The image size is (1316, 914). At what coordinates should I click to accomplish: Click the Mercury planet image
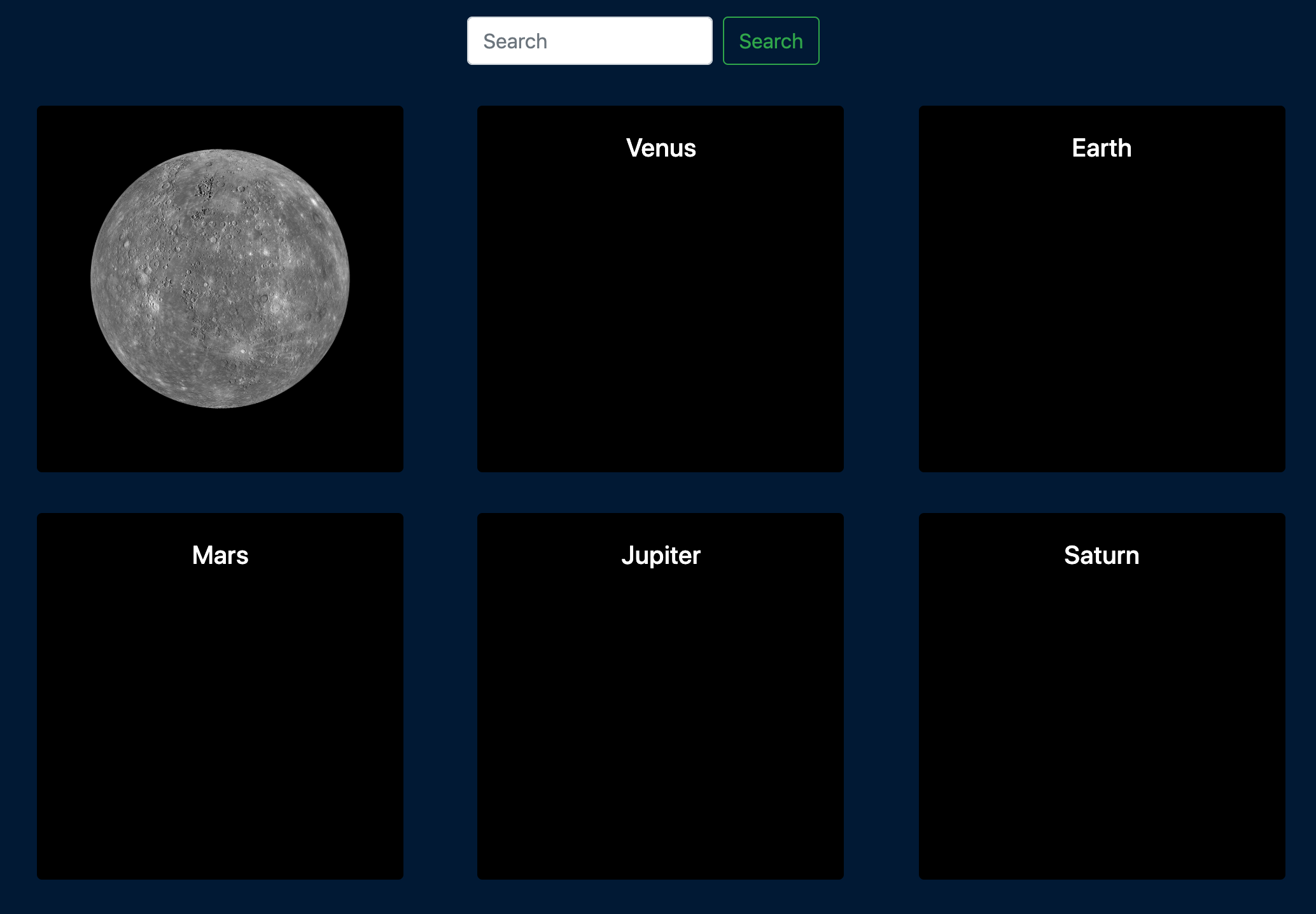click(220, 279)
